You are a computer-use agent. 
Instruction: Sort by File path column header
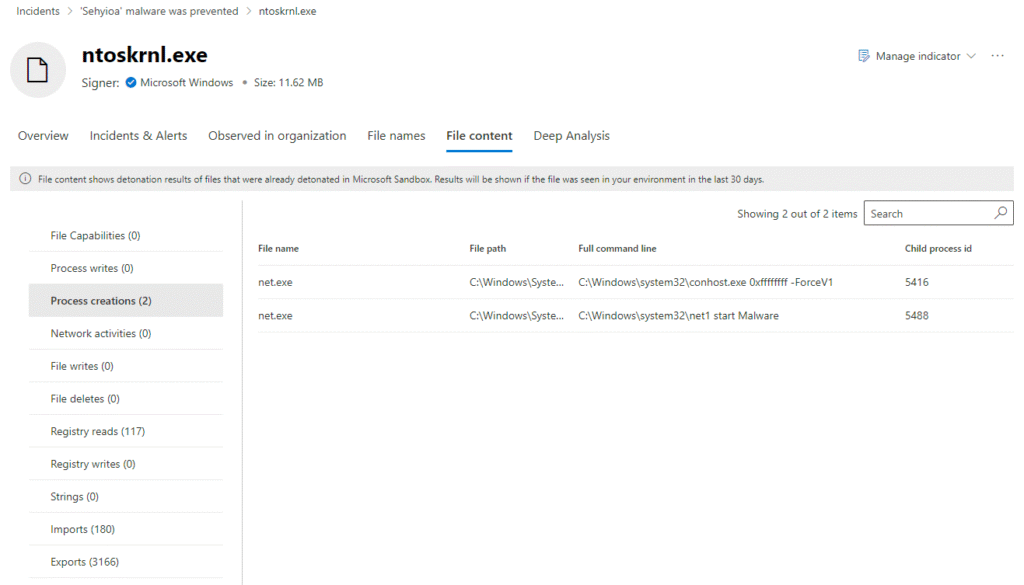487,248
